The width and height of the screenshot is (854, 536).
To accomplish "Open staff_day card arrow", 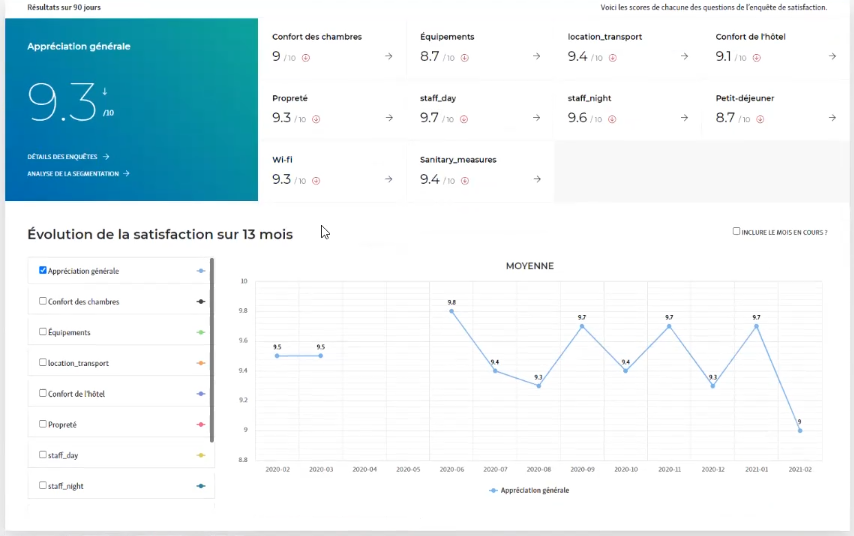I will (x=537, y=118).
